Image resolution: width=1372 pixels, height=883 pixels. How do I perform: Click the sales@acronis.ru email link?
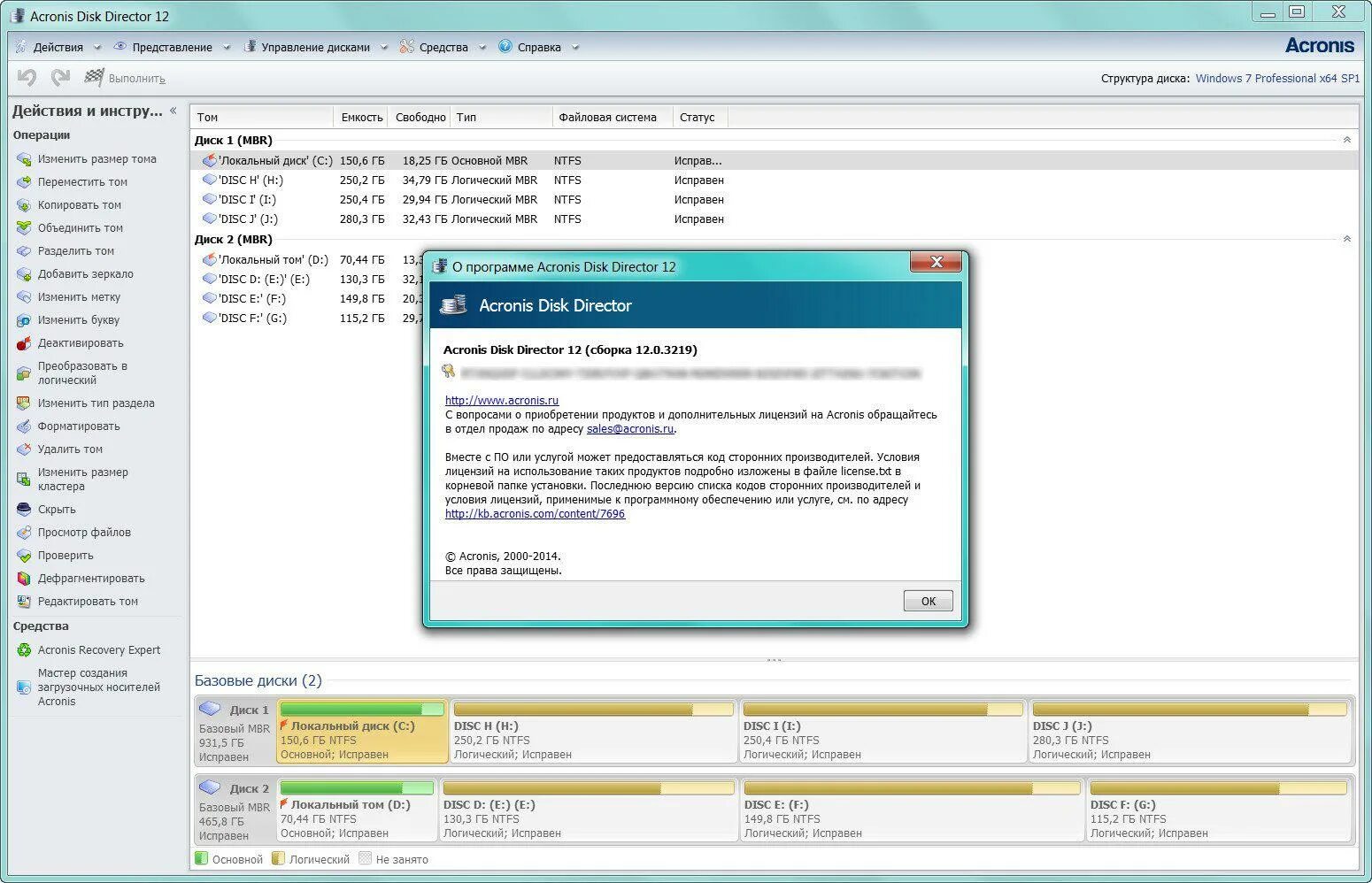[x=630, y=428]
